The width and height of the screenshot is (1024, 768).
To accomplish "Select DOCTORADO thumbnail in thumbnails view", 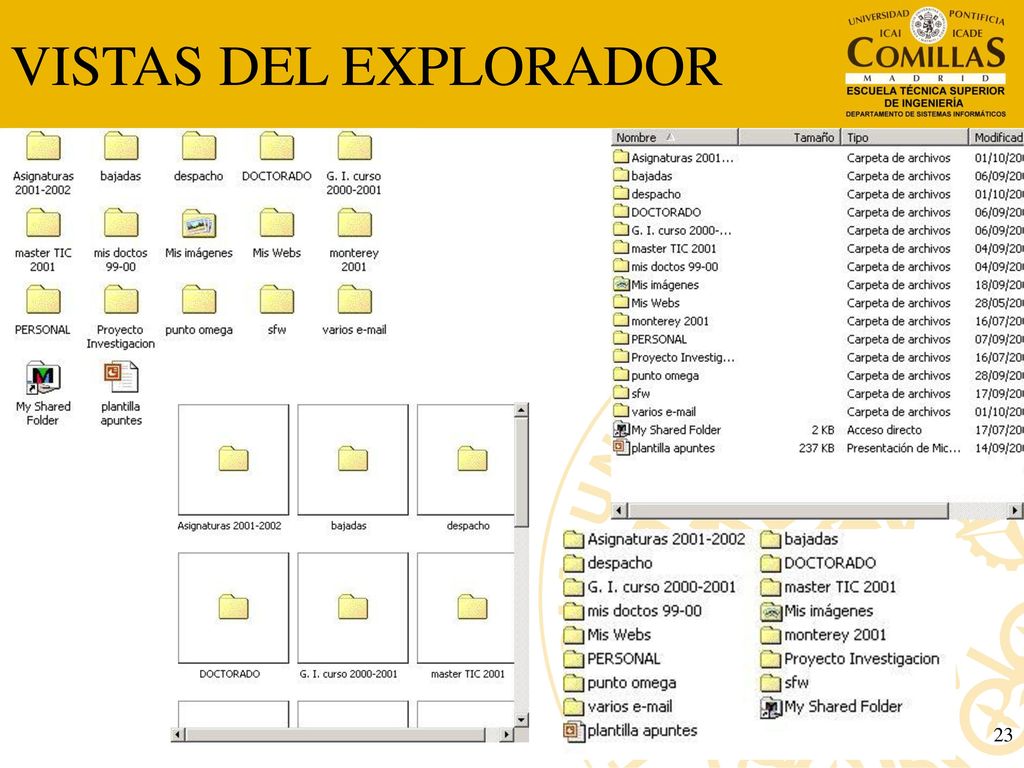I will click(233, 608).
